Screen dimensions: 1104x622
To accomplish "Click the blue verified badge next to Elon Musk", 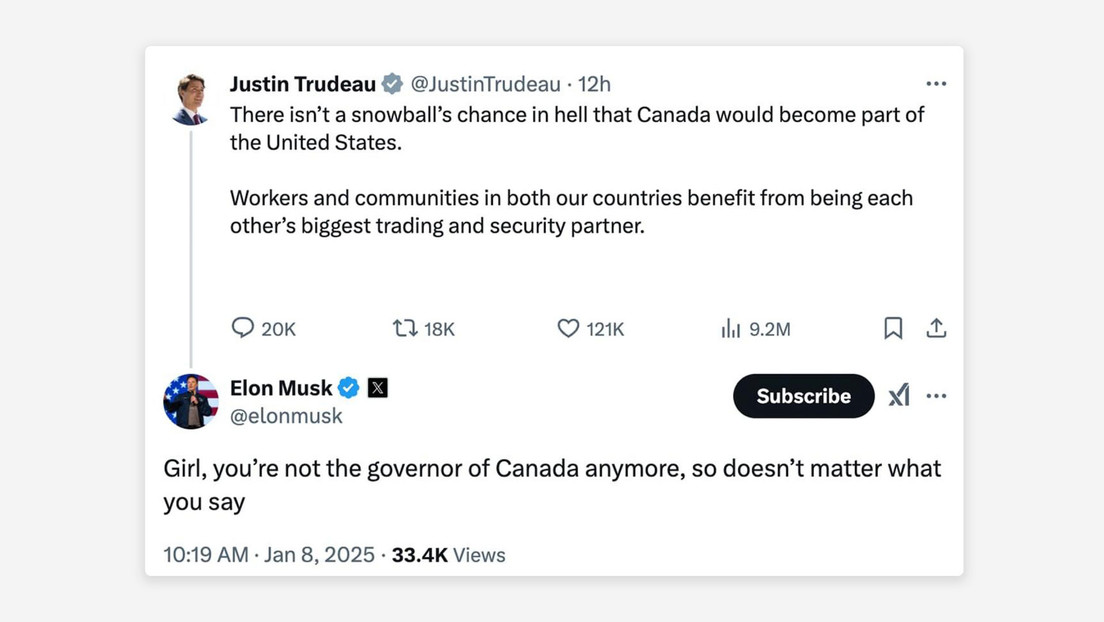I will [347, 388].
